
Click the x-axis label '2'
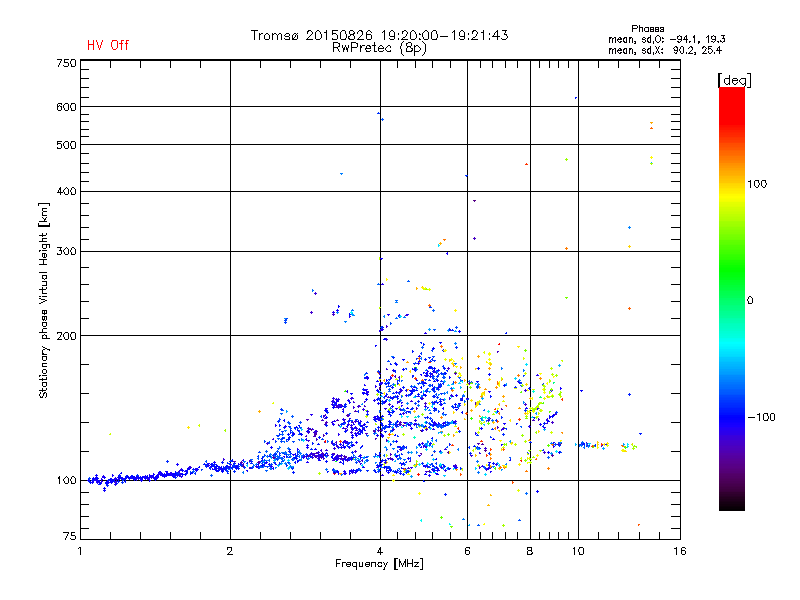coord(230,551)
